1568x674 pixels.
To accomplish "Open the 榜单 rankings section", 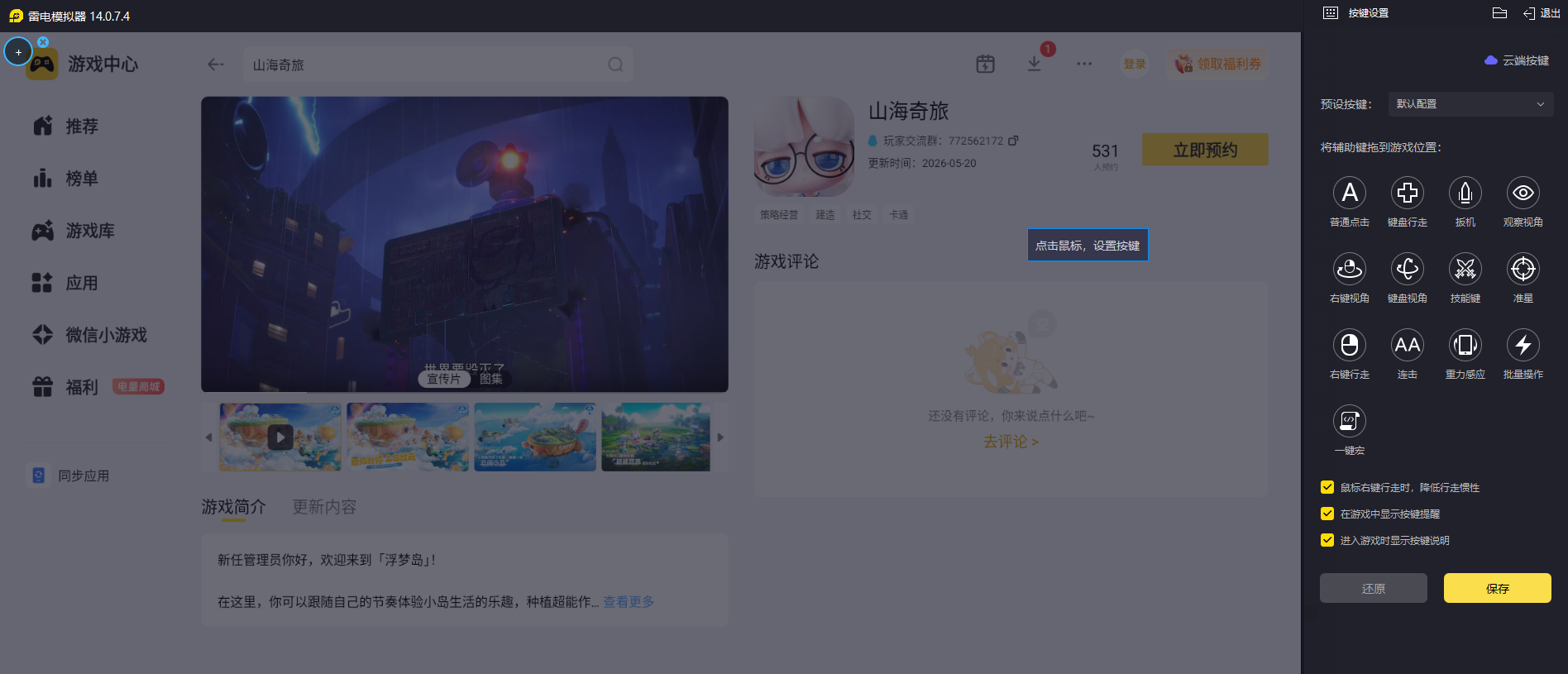I will [x=65, y=178].
